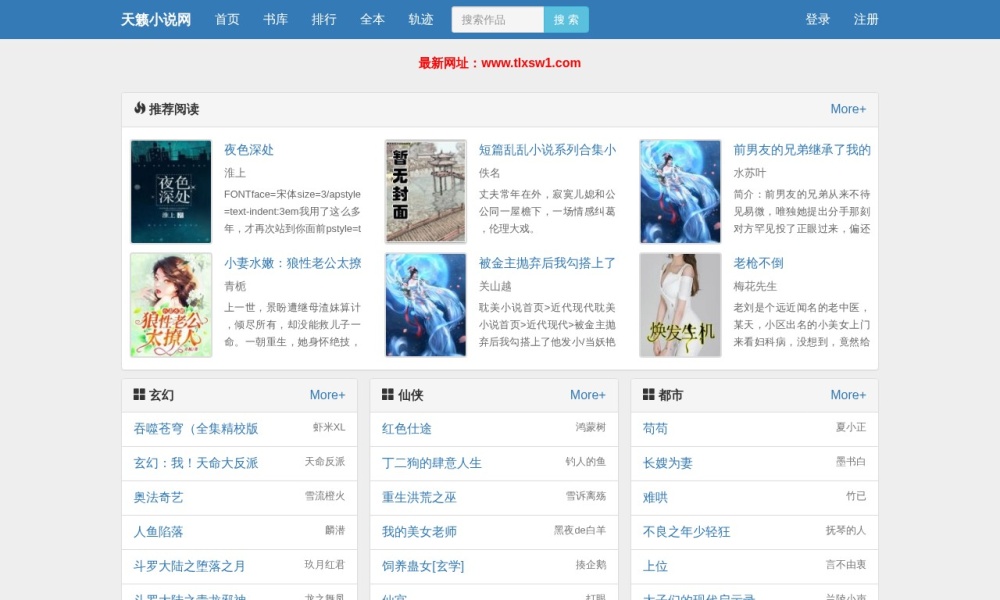Click the 搜索 search button
Screen dimensions: 1000x600
(x=566, y=20)
